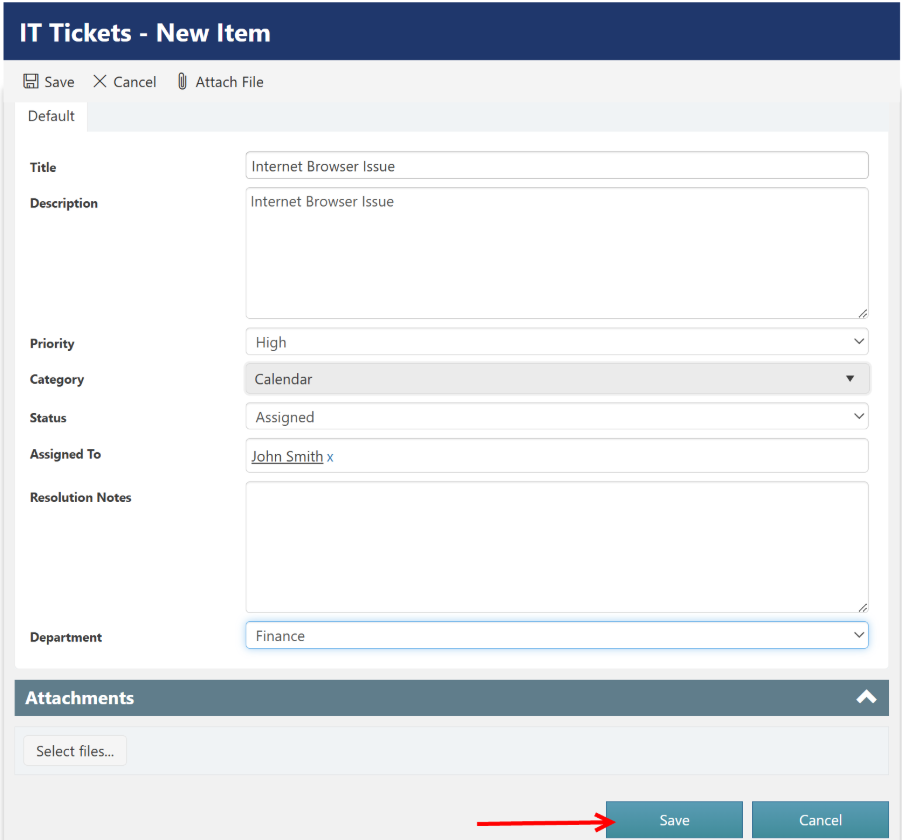Click the Assigned To people picker field
Screen dimensions: 903x840
pos(600,456)
